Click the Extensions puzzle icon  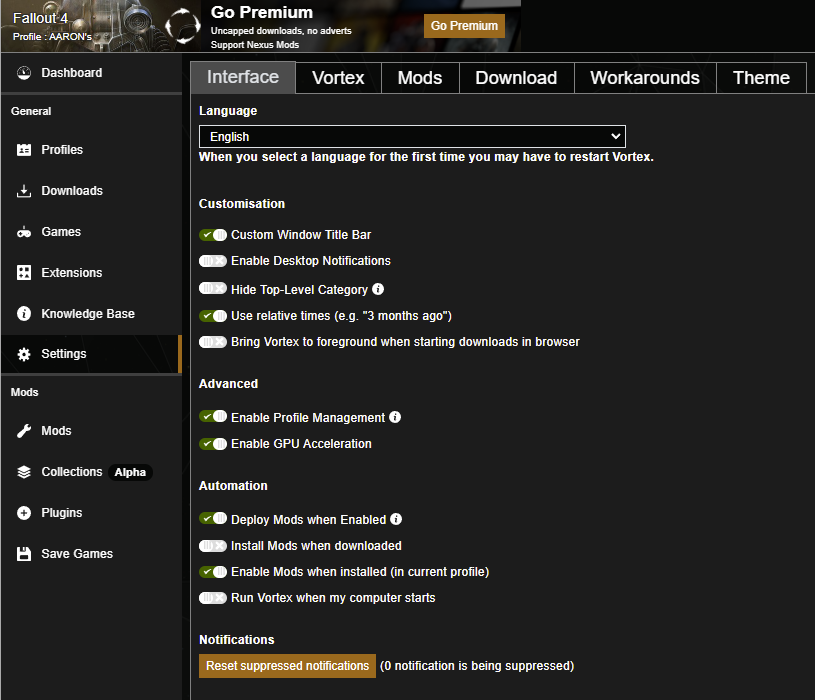(24, 273)
